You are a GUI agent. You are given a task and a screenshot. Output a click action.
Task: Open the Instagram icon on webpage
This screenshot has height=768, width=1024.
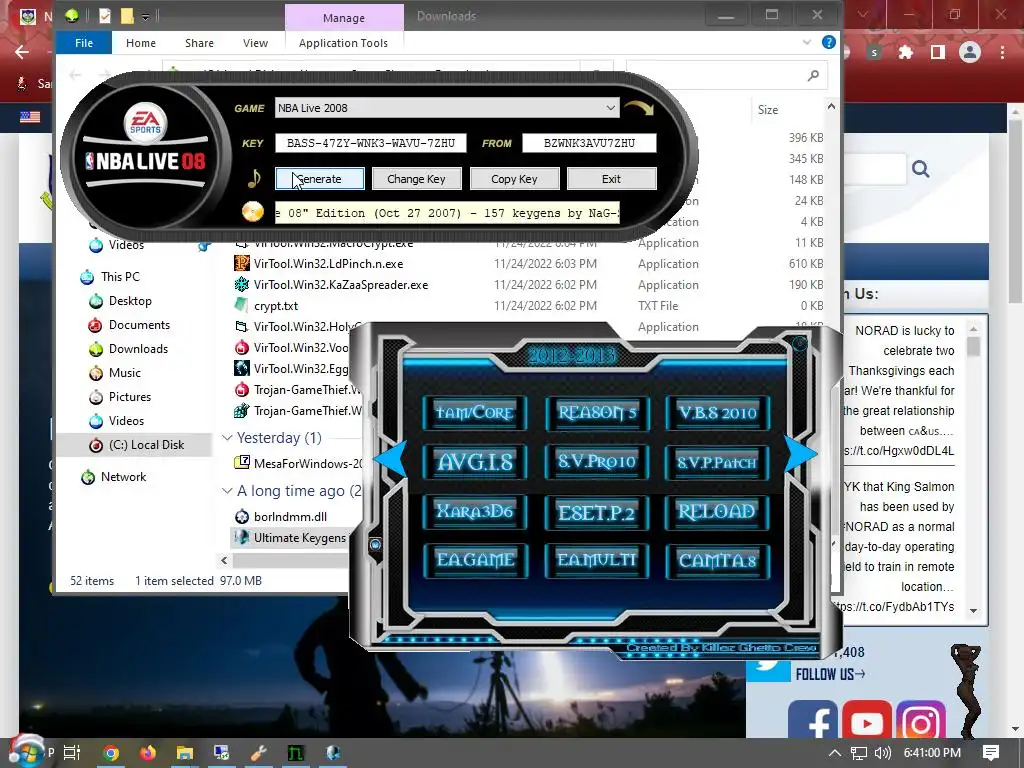pyautogui.click(x=921, y=720)
